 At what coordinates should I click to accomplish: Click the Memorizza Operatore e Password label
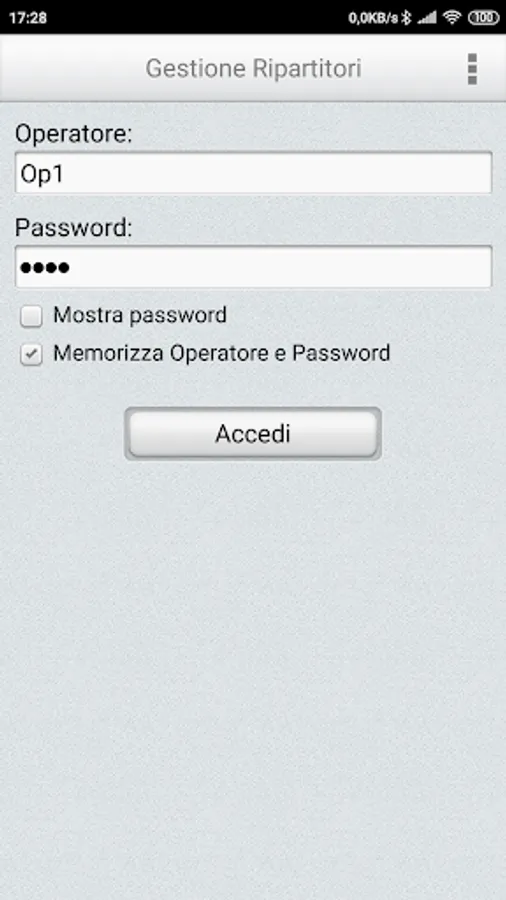221,353
